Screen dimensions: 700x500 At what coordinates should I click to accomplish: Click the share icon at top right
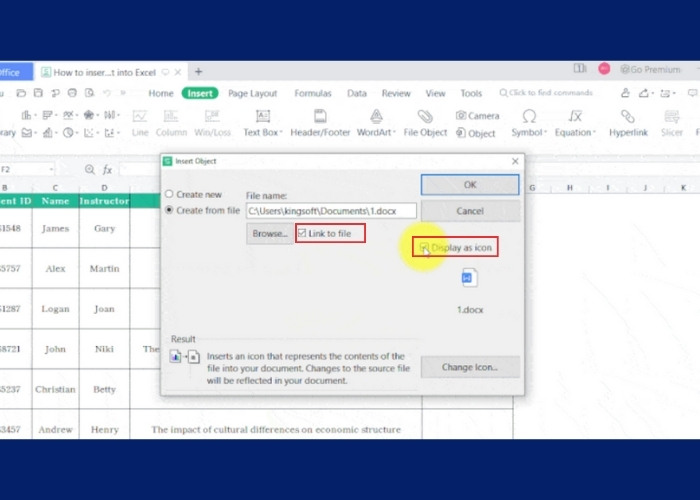(x=643, y=93)
